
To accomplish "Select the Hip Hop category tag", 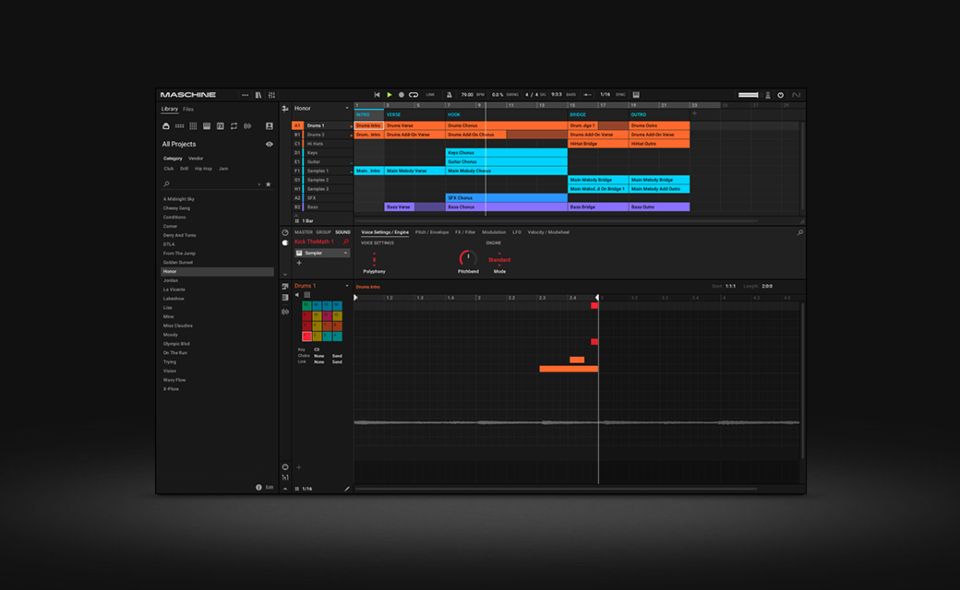I will click(203, 168).
